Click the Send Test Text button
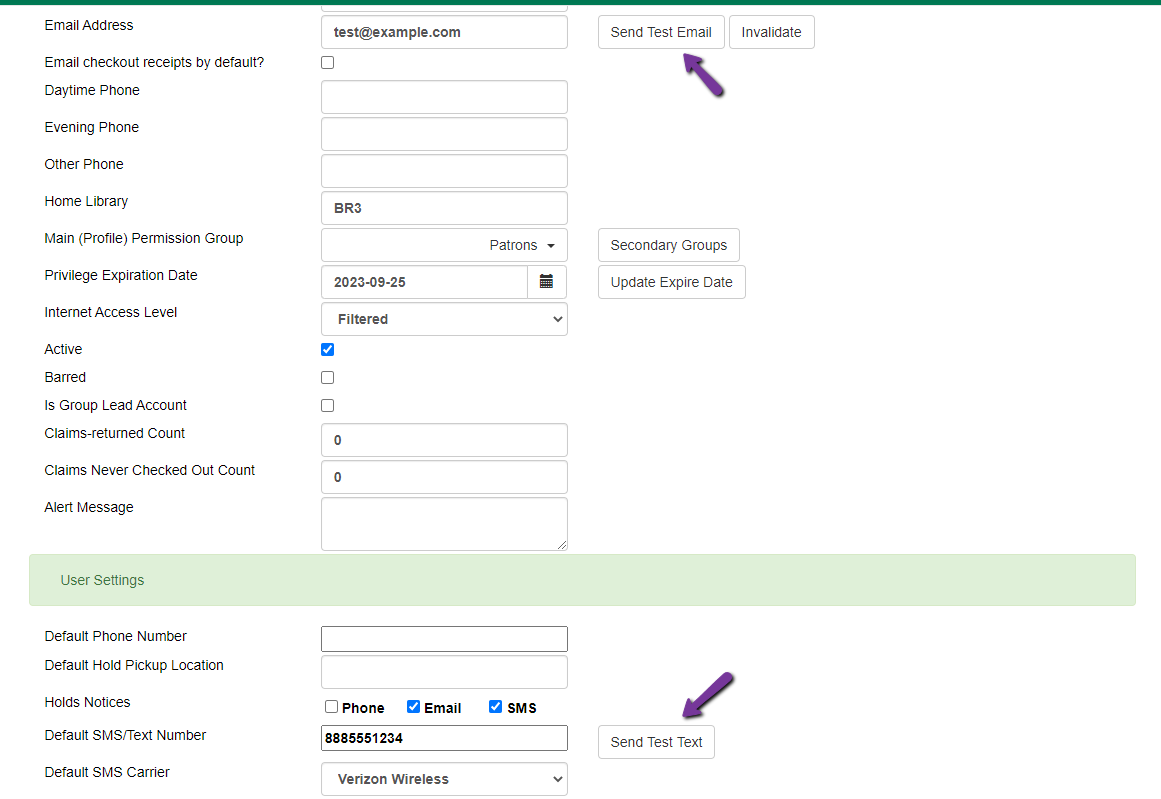Viewport: 1161px width, 799px height. pos(656,742)
